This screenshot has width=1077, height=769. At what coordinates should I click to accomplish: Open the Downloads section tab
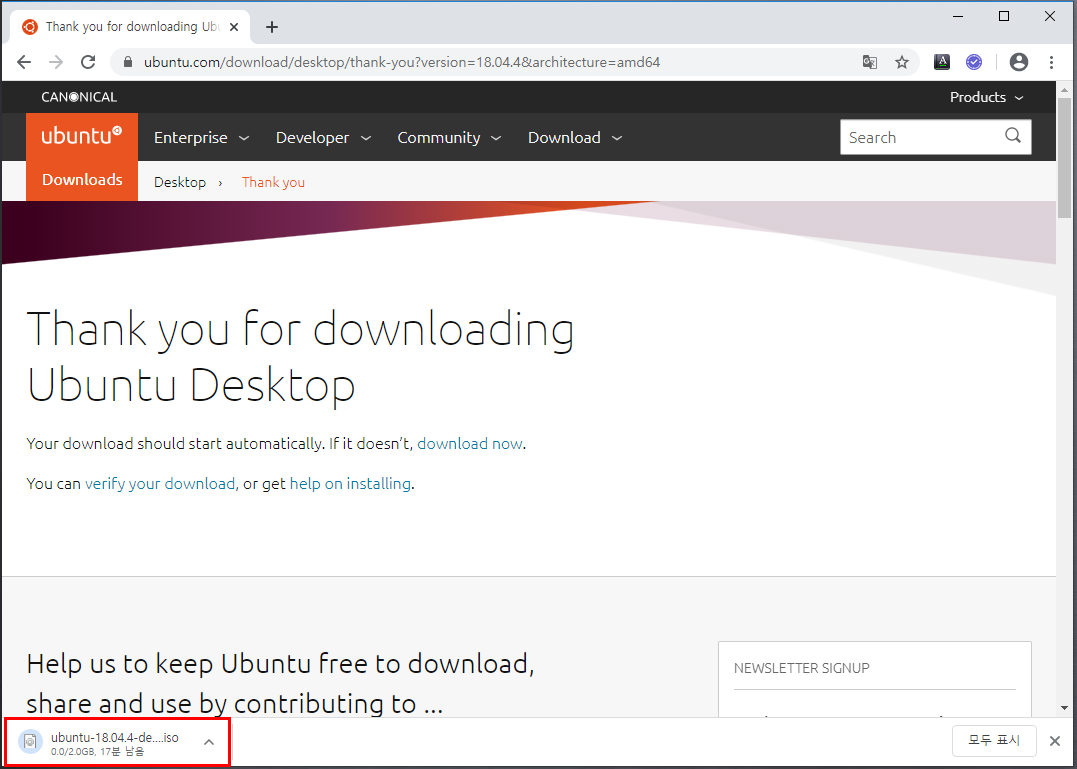(x=82, y=181)
